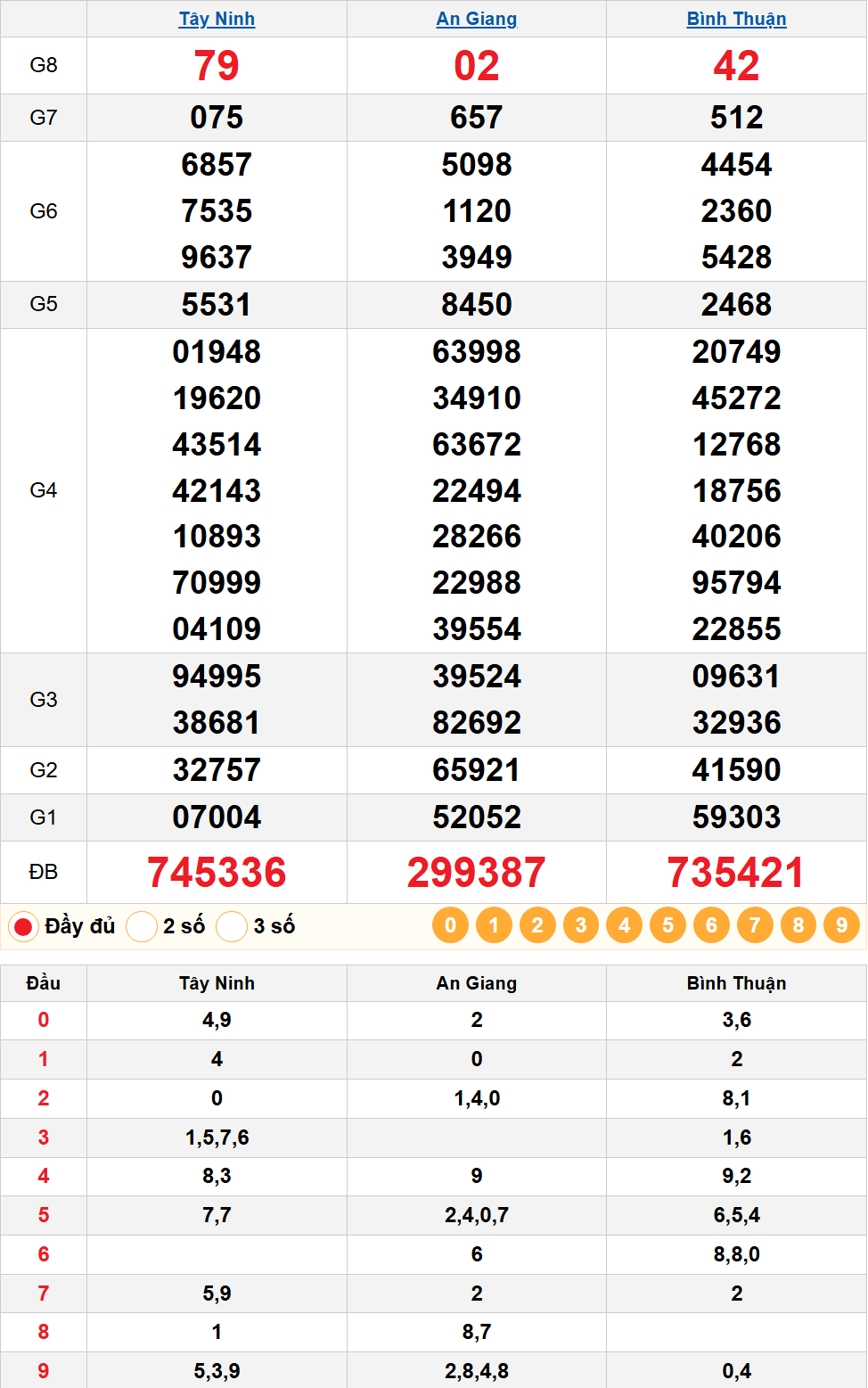Choose the orange digit 9 filter circle

(x=841, y=925)
